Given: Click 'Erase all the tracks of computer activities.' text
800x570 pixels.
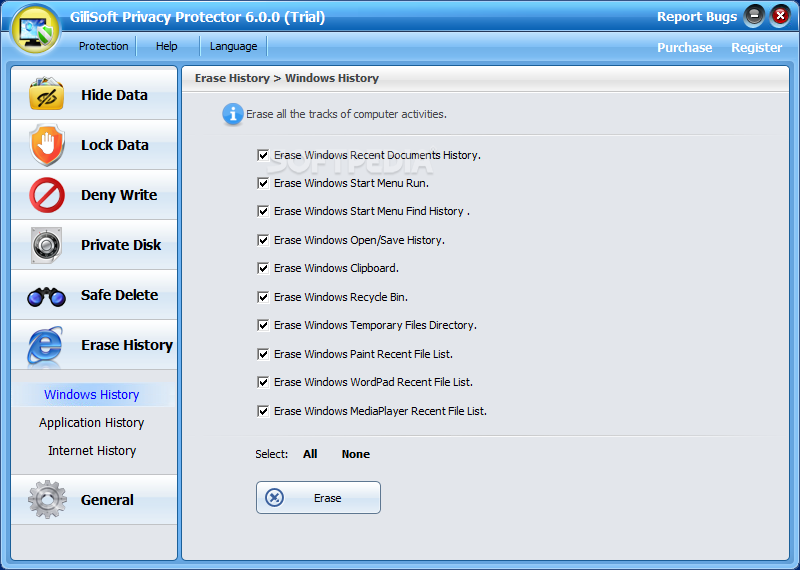Looking at the screenshot, I should (346, 114).
